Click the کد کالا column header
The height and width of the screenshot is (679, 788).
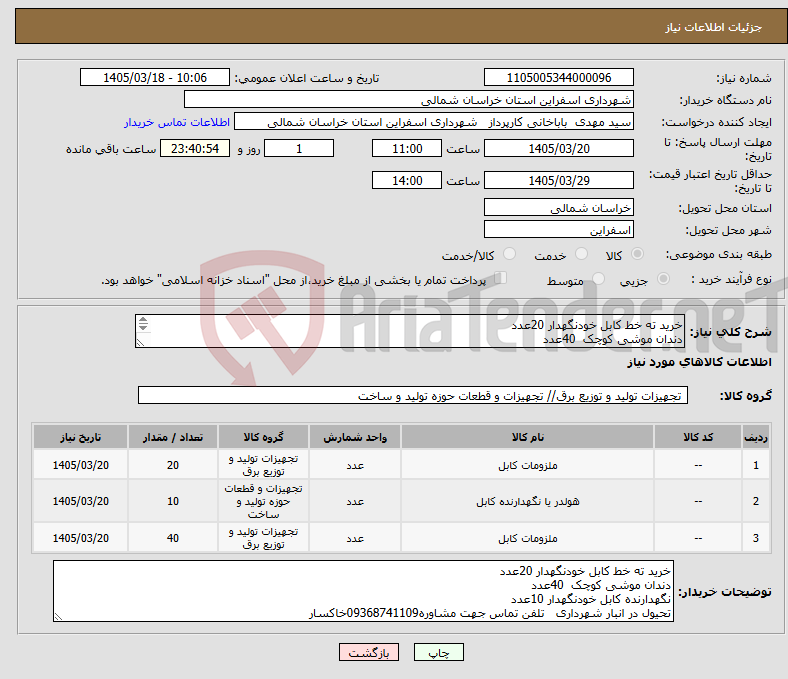coord(698,437)
